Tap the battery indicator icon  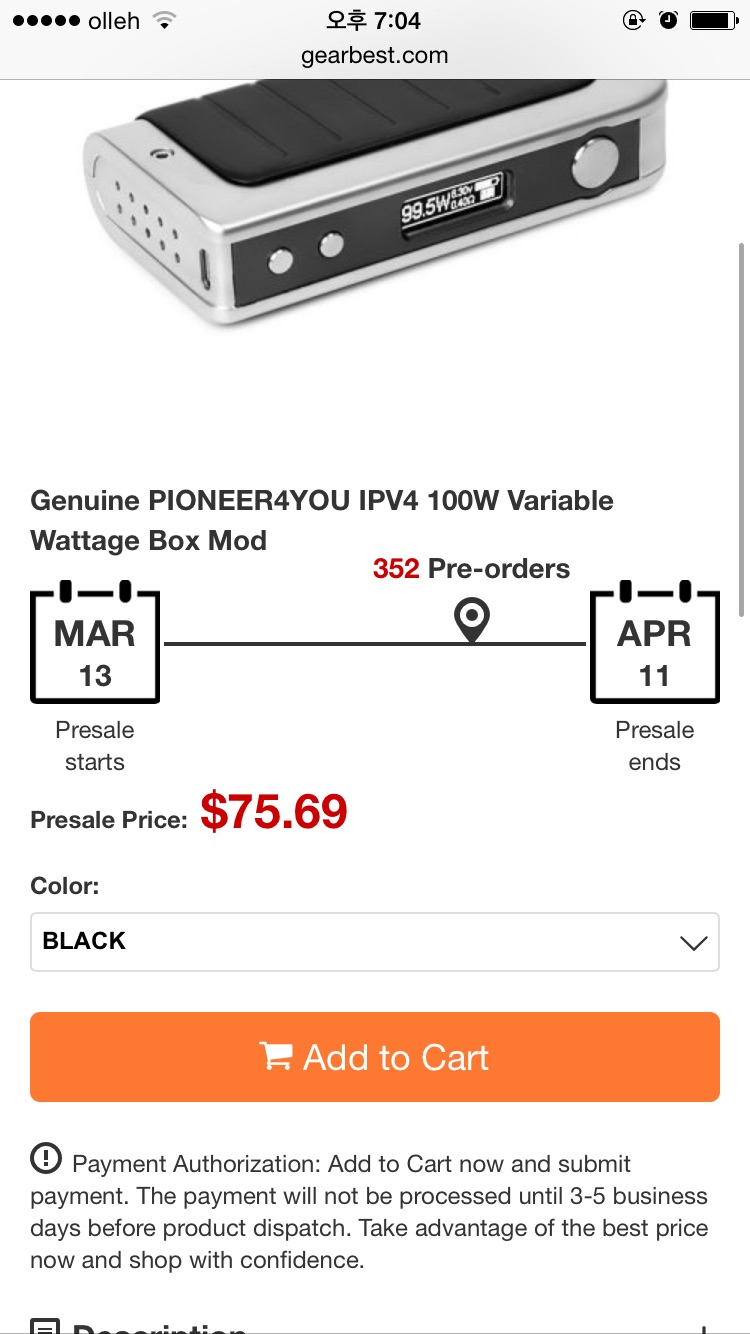[712, 20]
